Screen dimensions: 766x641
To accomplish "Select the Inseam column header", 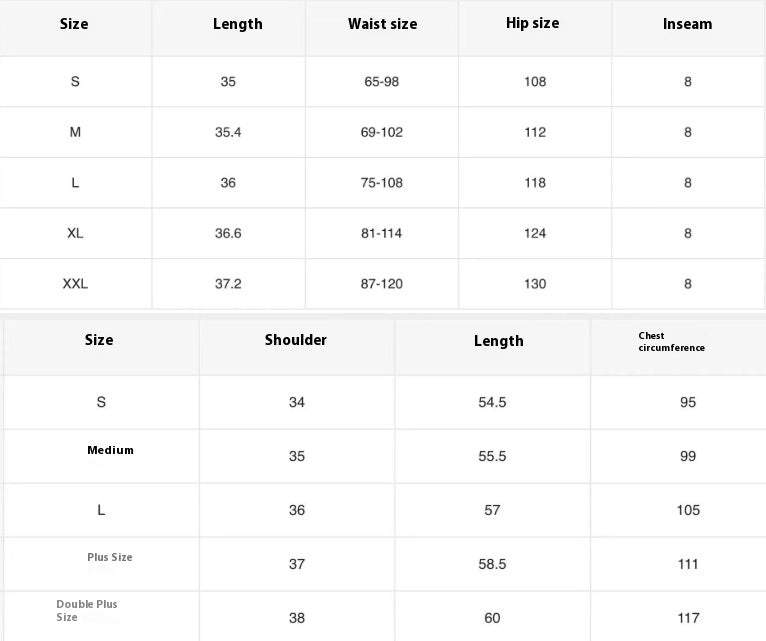I will pyautogui.click(x=687, y=24).
